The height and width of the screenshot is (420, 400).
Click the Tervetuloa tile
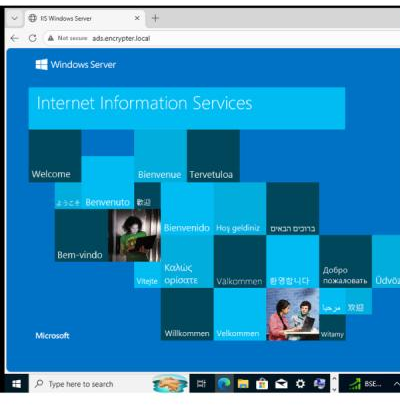coord(213,156)
